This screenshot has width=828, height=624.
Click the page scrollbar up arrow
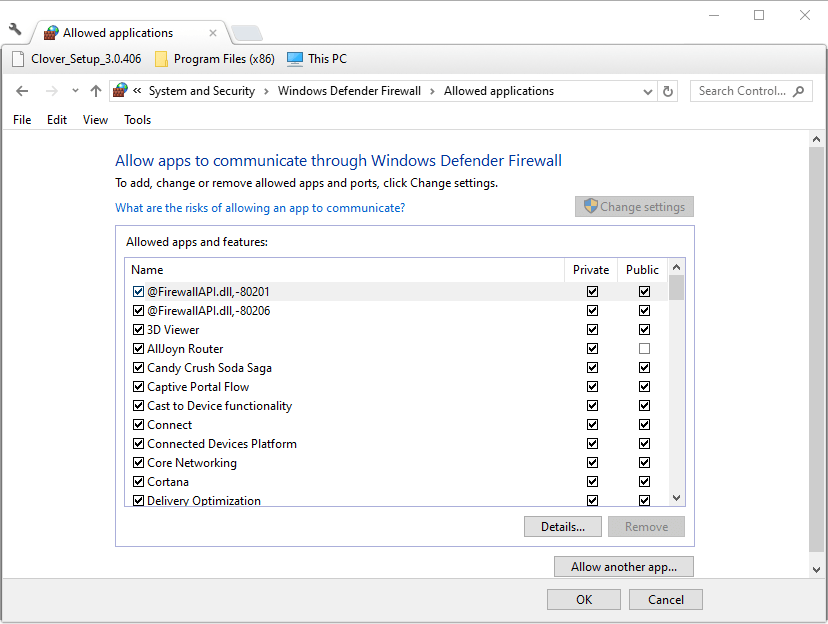pyautogui.click(x=816, y=139)
